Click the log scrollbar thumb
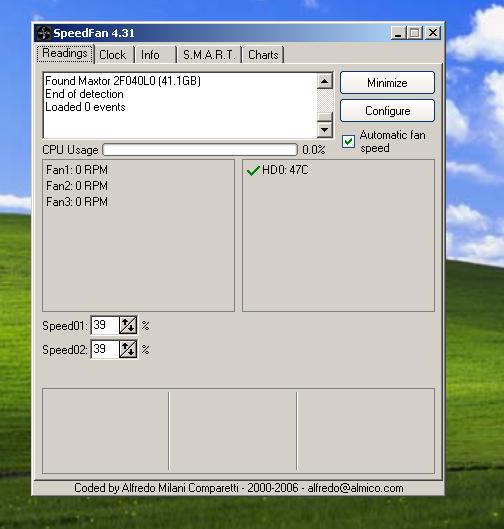The width and height of the screenshot is (504, 529). pyautogui.click(x=325, y=117)
